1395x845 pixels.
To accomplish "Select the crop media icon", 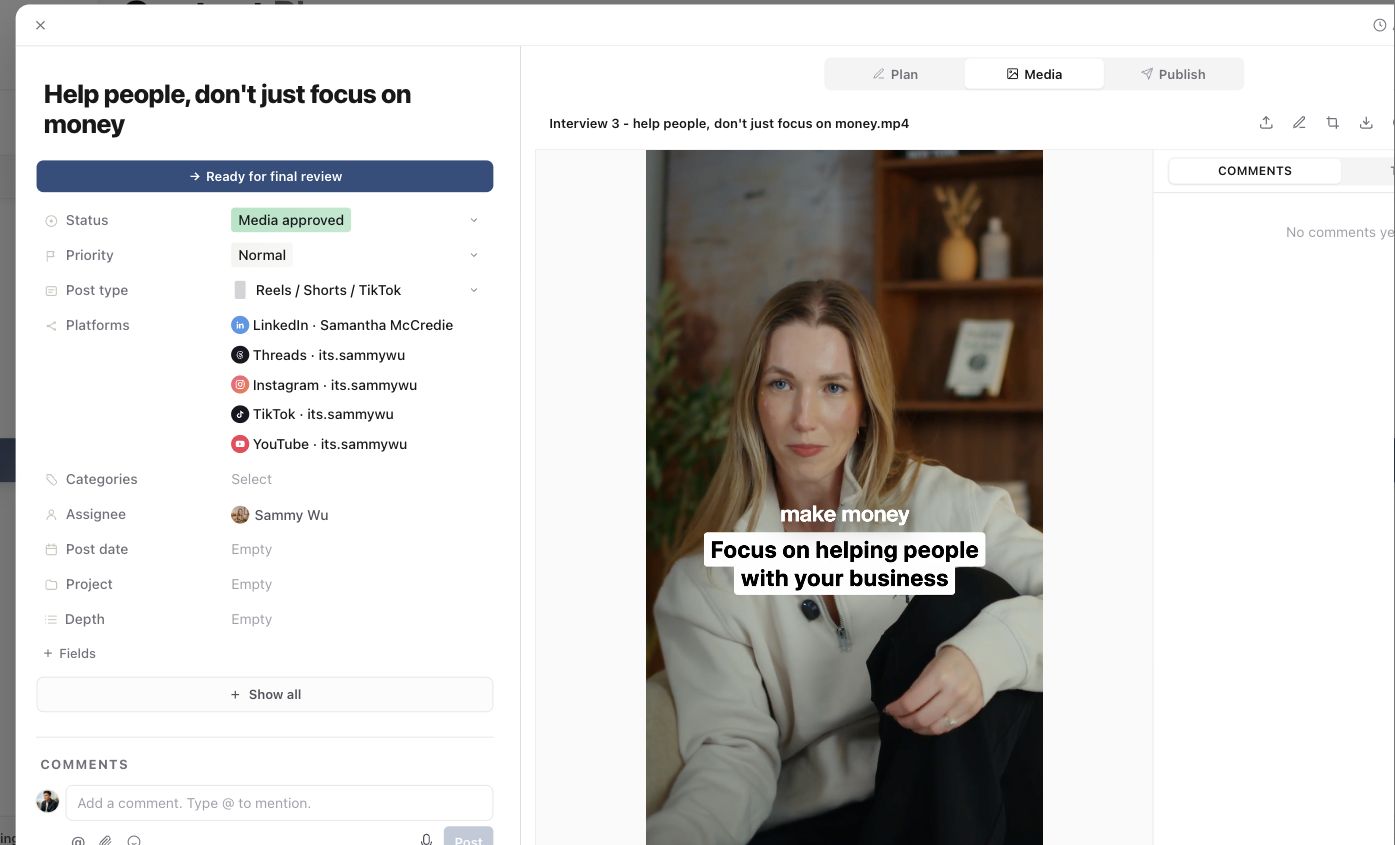I will coord(1333,123).
